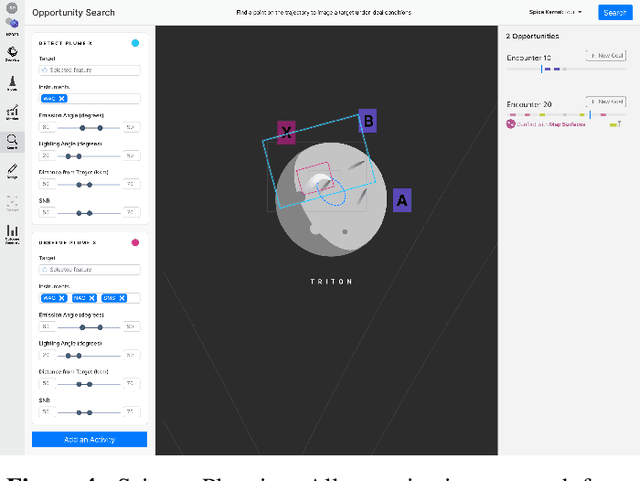Open the Search tool in the sidebar
The height and width of the screenshot is (481, 640).
click(x=12, y=141)
